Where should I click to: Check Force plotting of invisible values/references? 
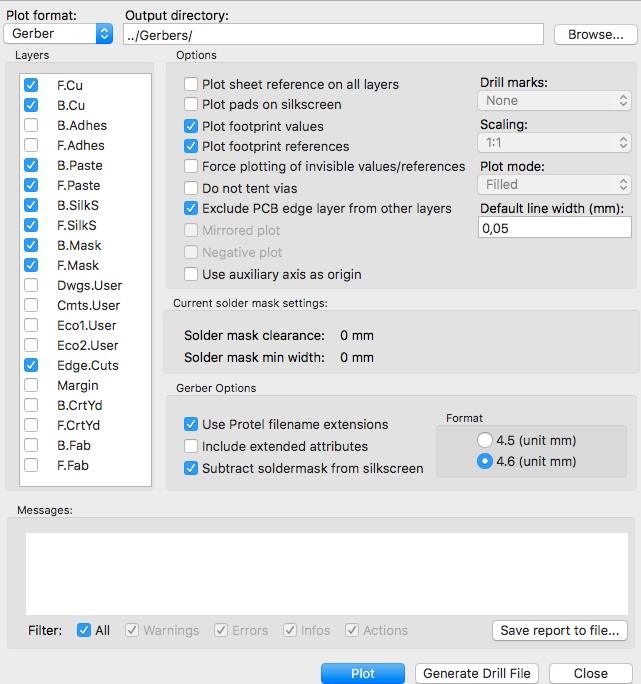tap(191, 166)
